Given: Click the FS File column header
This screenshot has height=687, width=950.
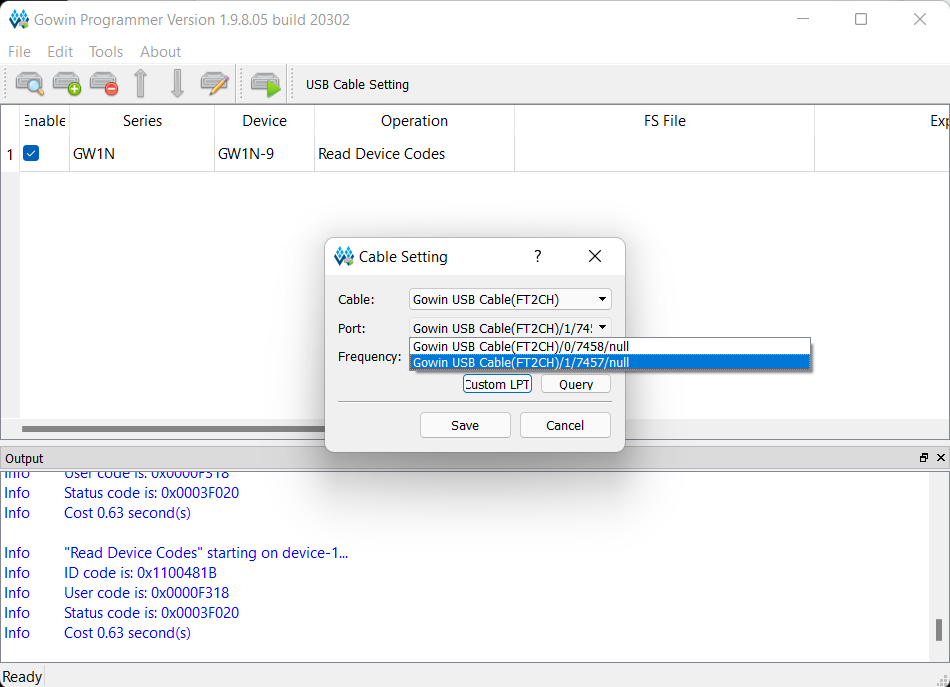Looking at the screenshot, I should 665,121.
